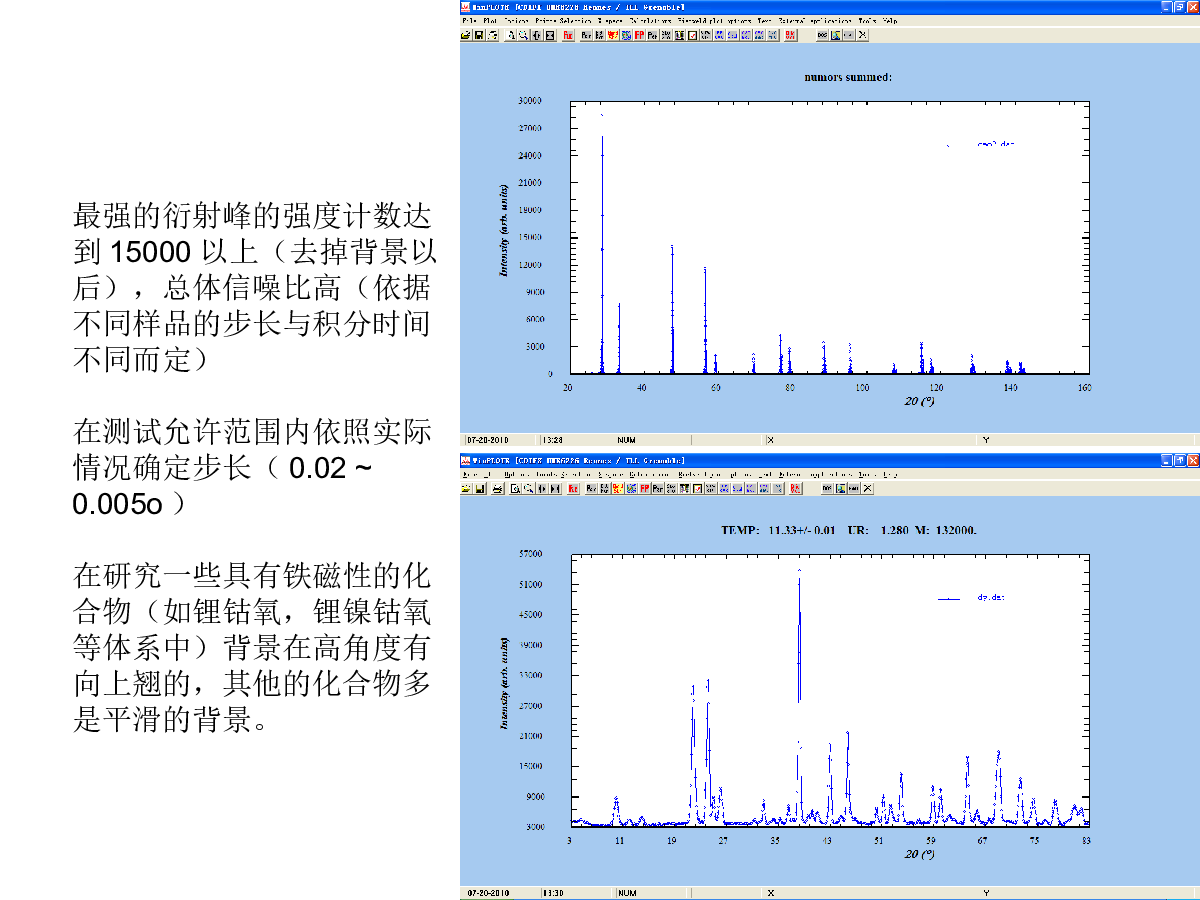Open Calculations menu in upper WinPLOTR window
Screen dimensions: 1200x900
pyautogui.click(x=650, y=21)
